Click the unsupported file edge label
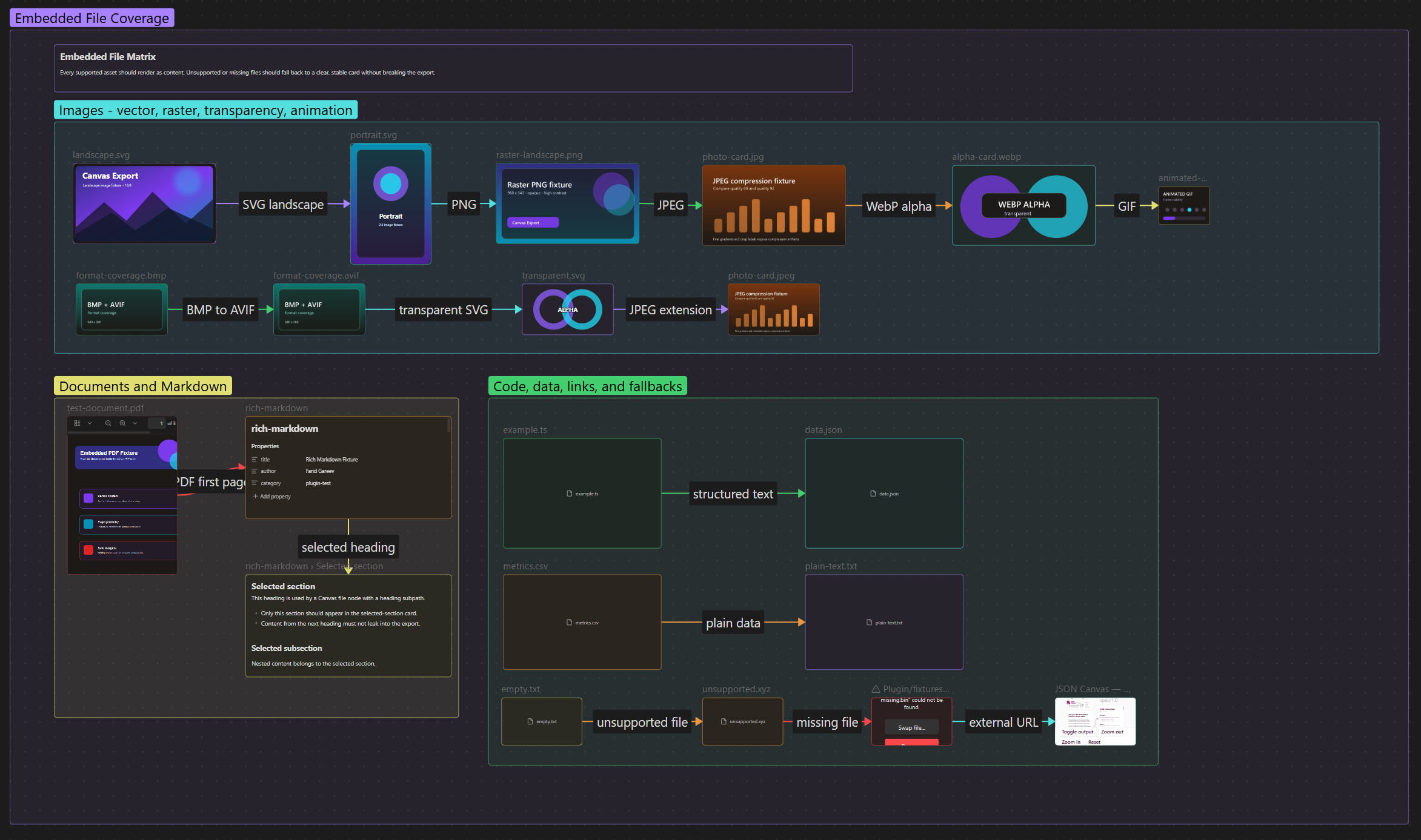The width and height of the screenshot is (1421, 840). (x=642, y=723)
